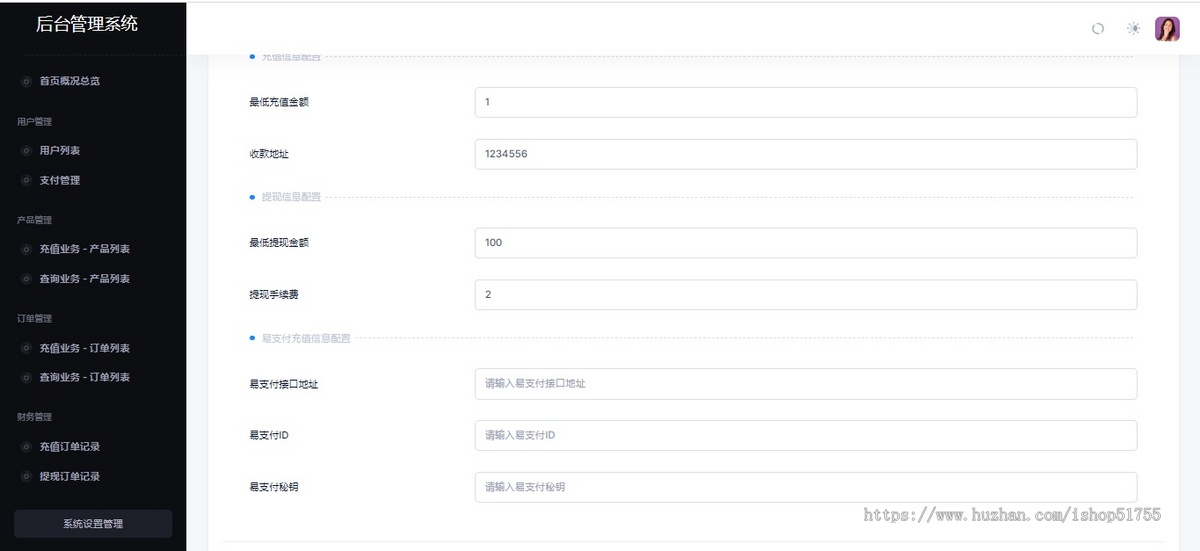Click the bullet icon beside 支付管理

tap(26, 181)
